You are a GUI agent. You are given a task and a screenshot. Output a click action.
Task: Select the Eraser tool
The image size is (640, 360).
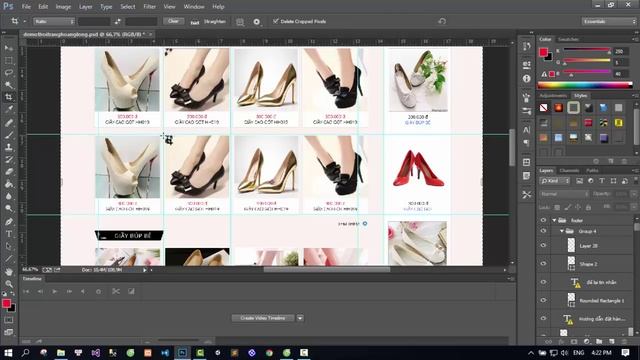(9, 172)
